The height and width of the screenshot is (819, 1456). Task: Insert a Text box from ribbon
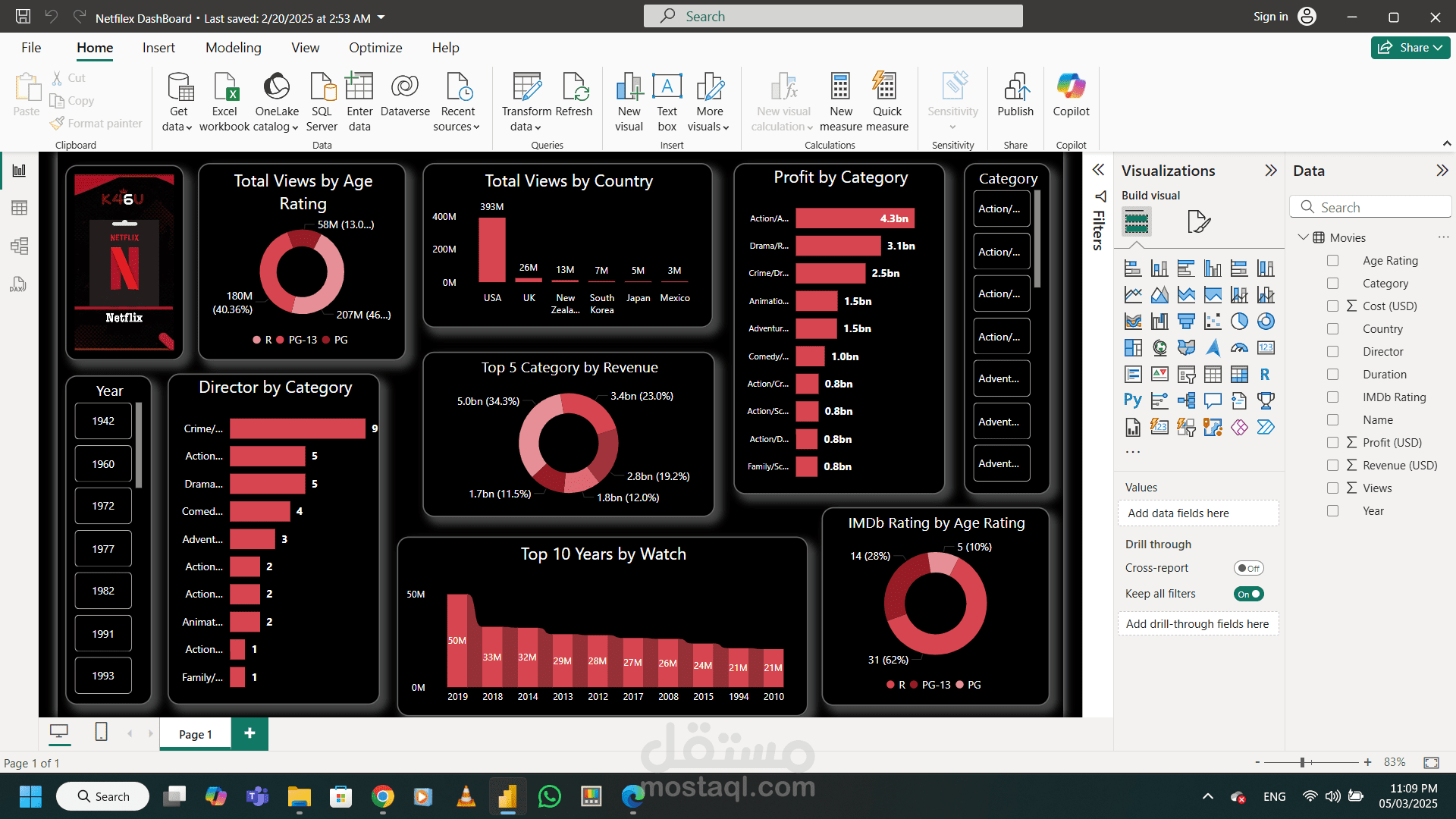[x=667, y=102]
